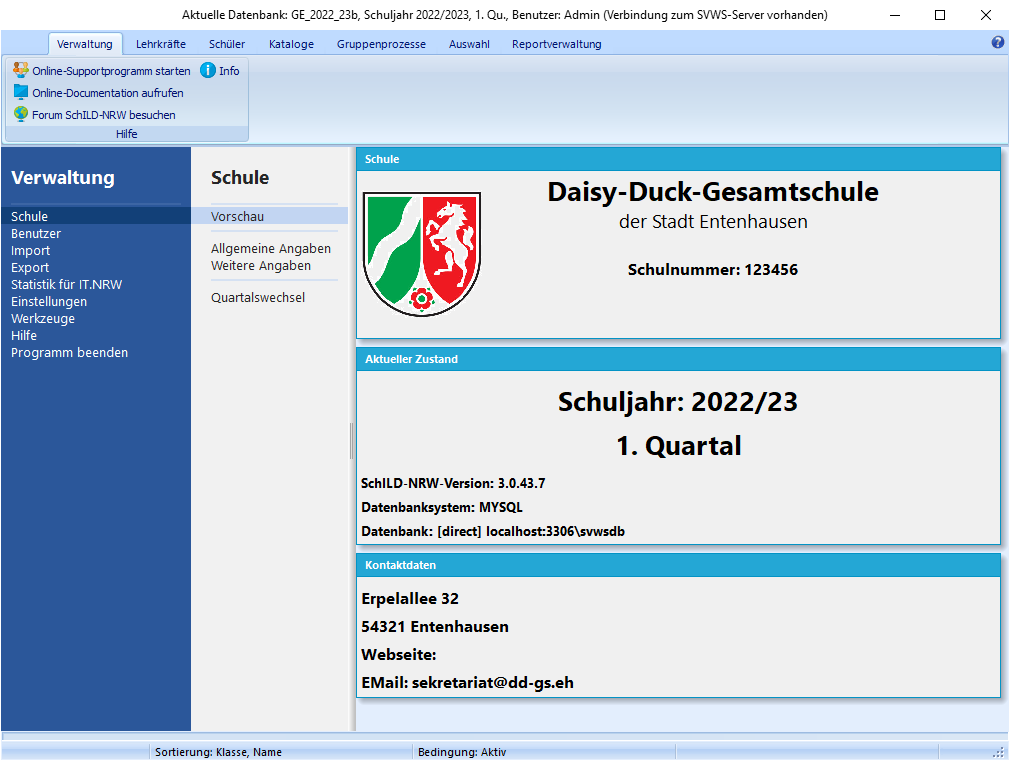
Task: Click the Aktueller Zustand panel header
Action: tap(678, 359)
